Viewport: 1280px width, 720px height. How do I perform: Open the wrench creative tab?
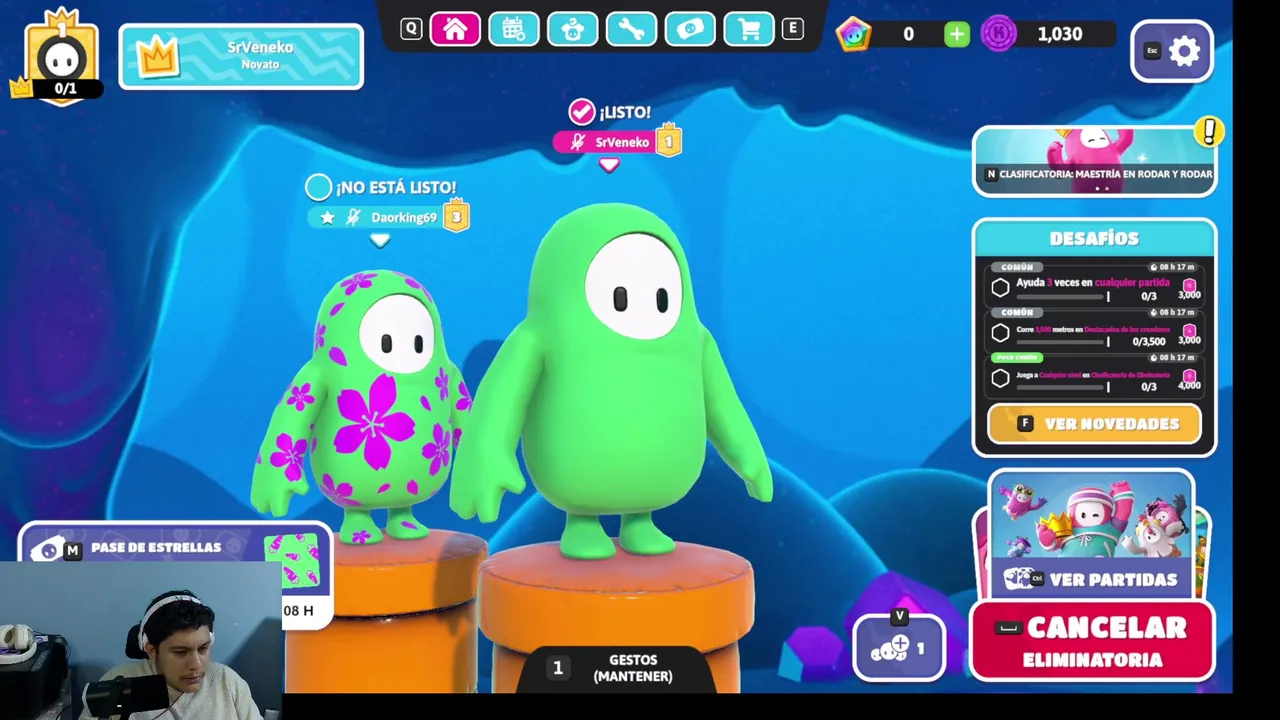point(631,29)
